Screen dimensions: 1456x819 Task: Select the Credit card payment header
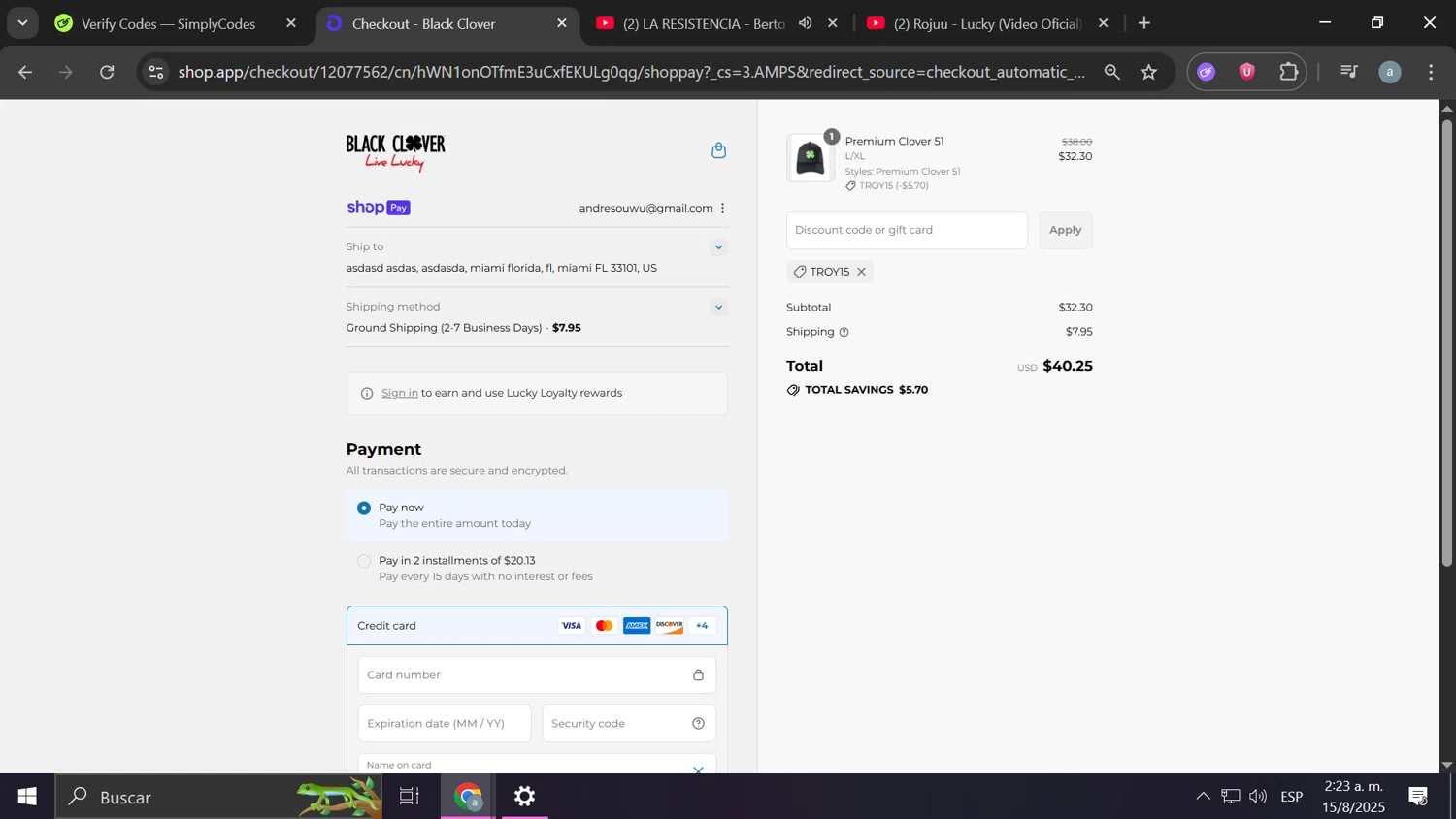[x=537, y=626]
